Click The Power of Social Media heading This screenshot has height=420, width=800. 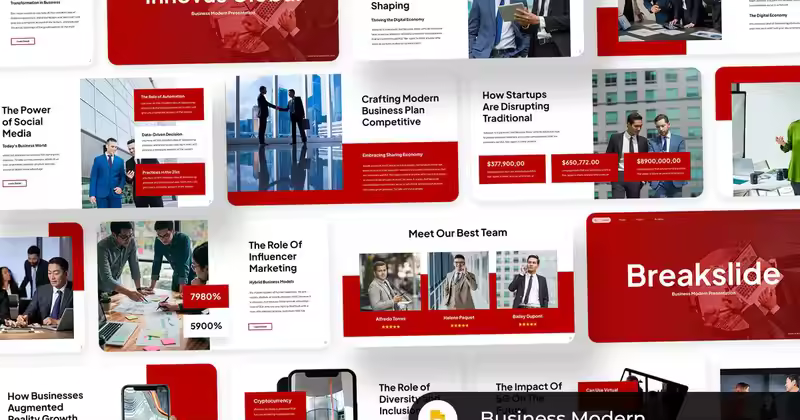26,121
